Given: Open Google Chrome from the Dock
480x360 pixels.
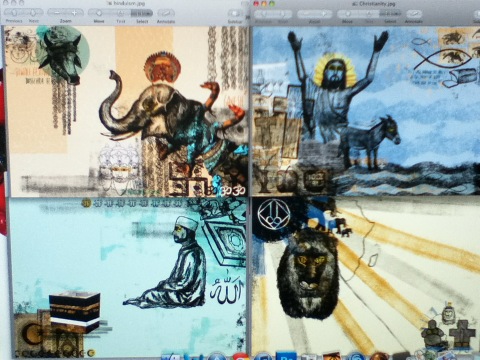Looking at the screenshot, I should [x=240, y=357].
